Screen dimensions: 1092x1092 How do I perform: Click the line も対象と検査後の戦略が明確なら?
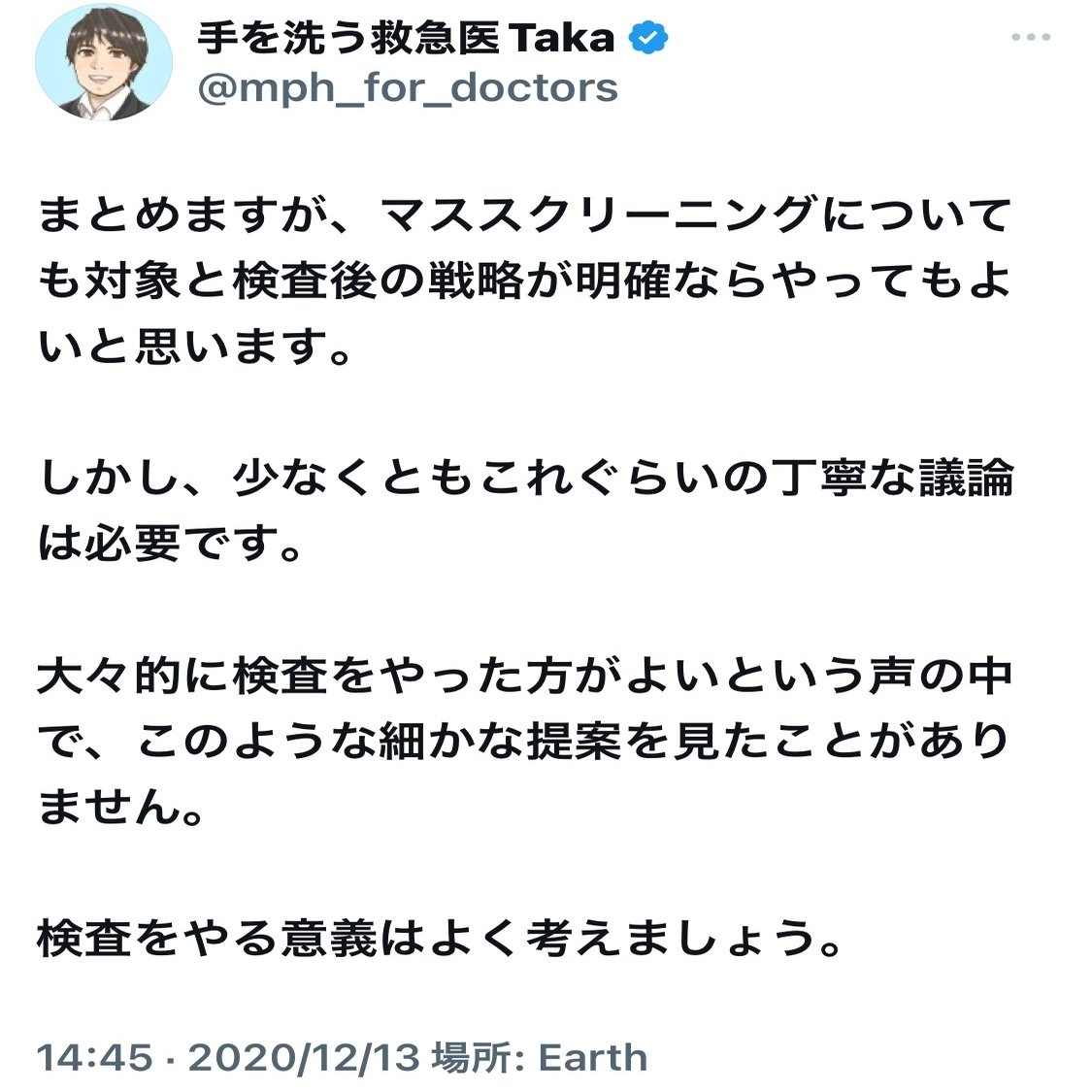[x=524, y=281]
